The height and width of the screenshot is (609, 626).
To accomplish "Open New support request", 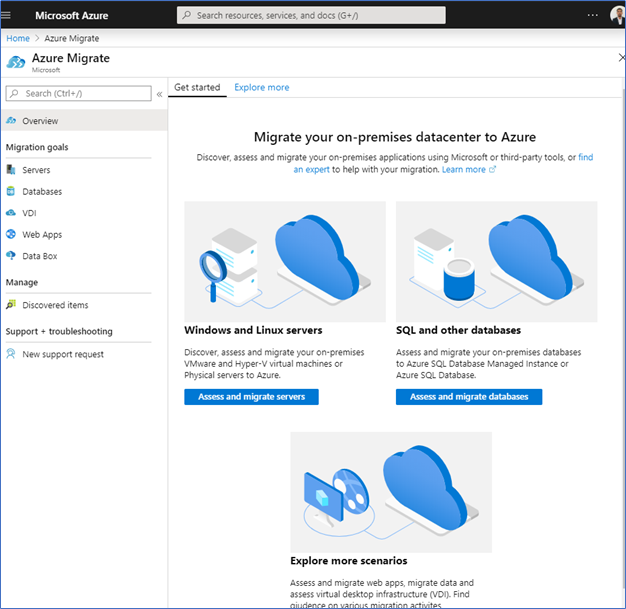I will click(x=63, y=354).
